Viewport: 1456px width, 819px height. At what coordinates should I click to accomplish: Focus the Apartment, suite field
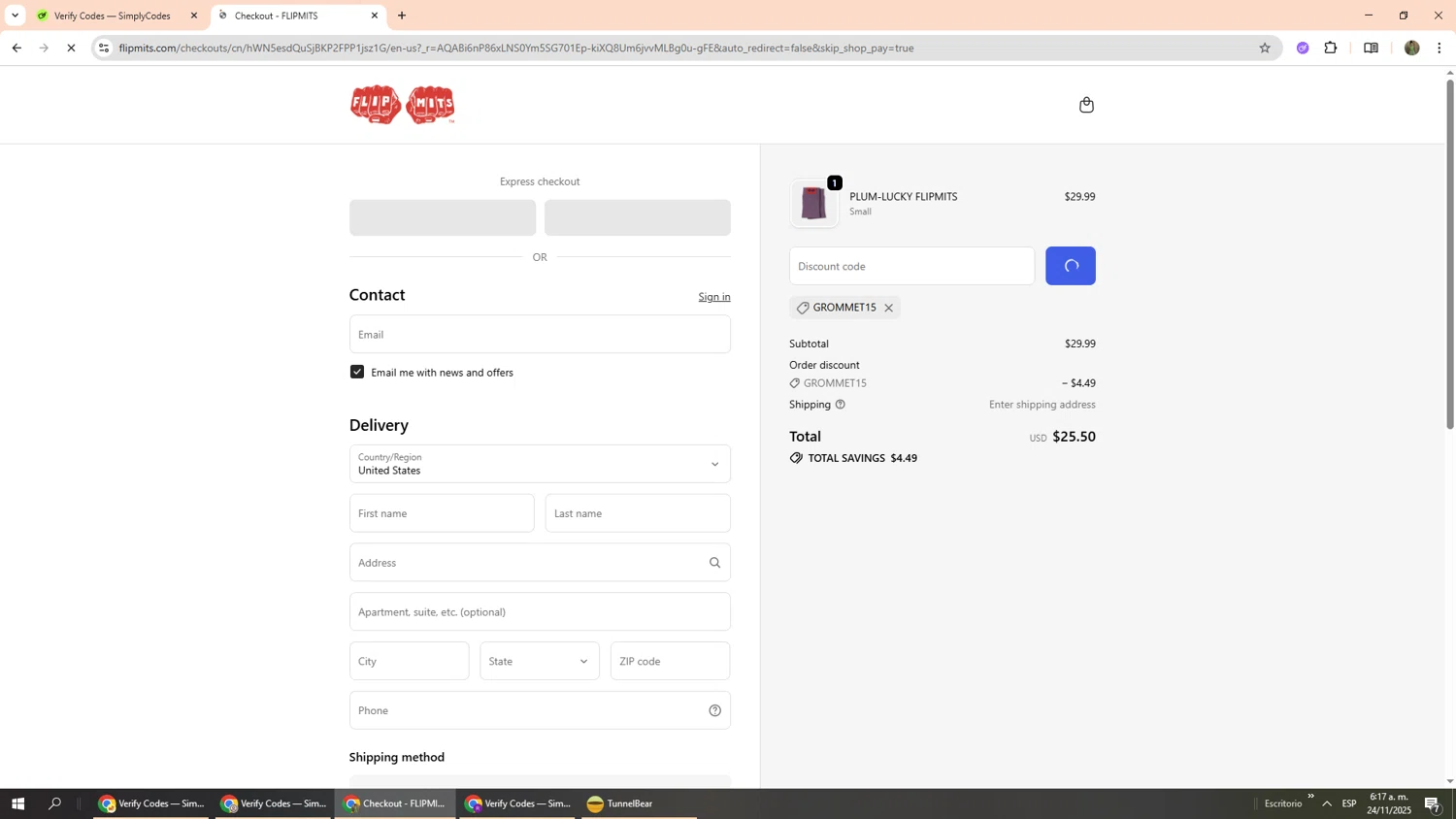tap(540, 612)
